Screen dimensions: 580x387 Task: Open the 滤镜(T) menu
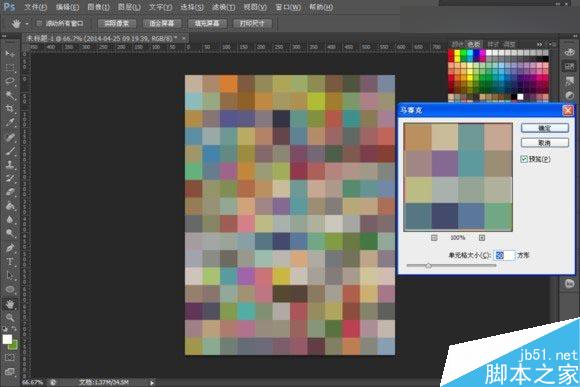[x=223, y=7]
